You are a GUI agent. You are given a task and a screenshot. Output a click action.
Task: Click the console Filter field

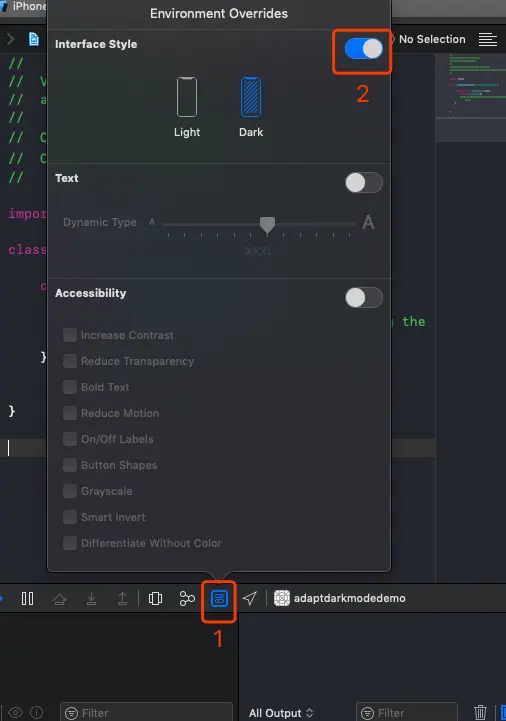pos(407,713)
